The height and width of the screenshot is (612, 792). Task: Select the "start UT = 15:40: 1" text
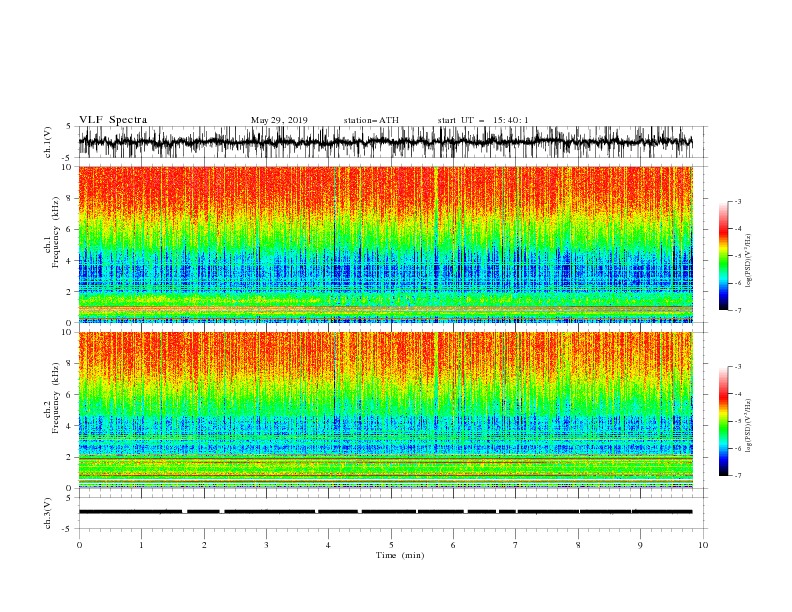point(483,120)
